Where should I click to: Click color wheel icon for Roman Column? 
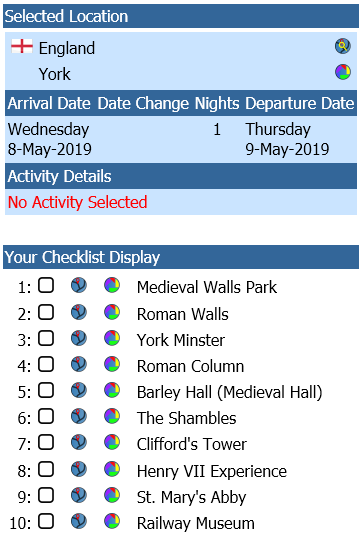pyautogui.click(x=112, y=364)
